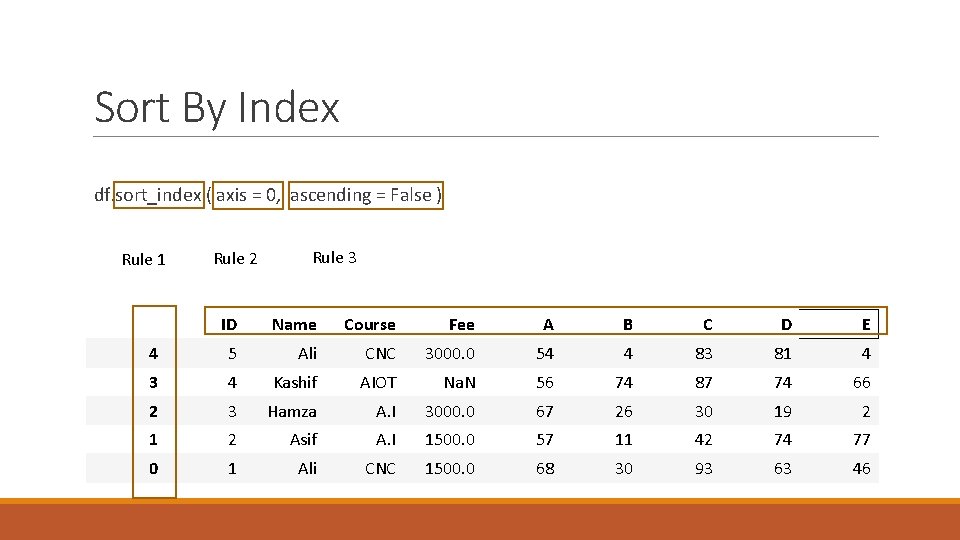The width and height of the screenshot is (960, 540).
Task: Click 'A.I' in Asif's row
Action: click(386, 440)
